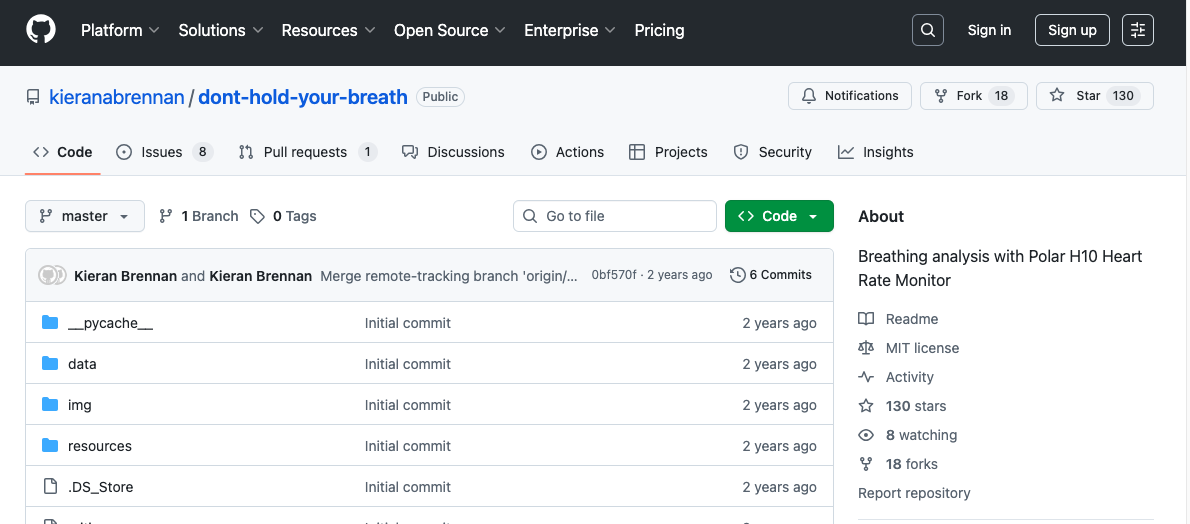The width and height of the screenshot is (1190, 524).
Task: Open the resources folder
Action: (x=100, y=446)
